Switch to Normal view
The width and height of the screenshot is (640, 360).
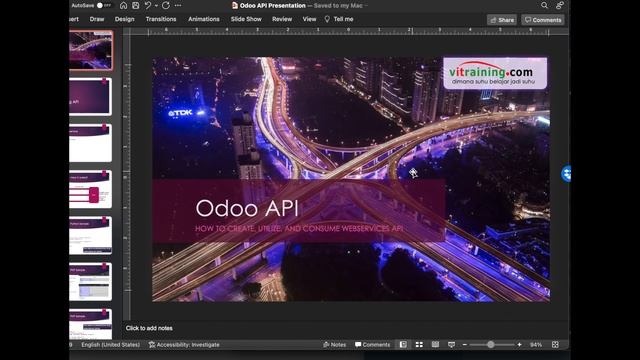click(x=403, y=345)
